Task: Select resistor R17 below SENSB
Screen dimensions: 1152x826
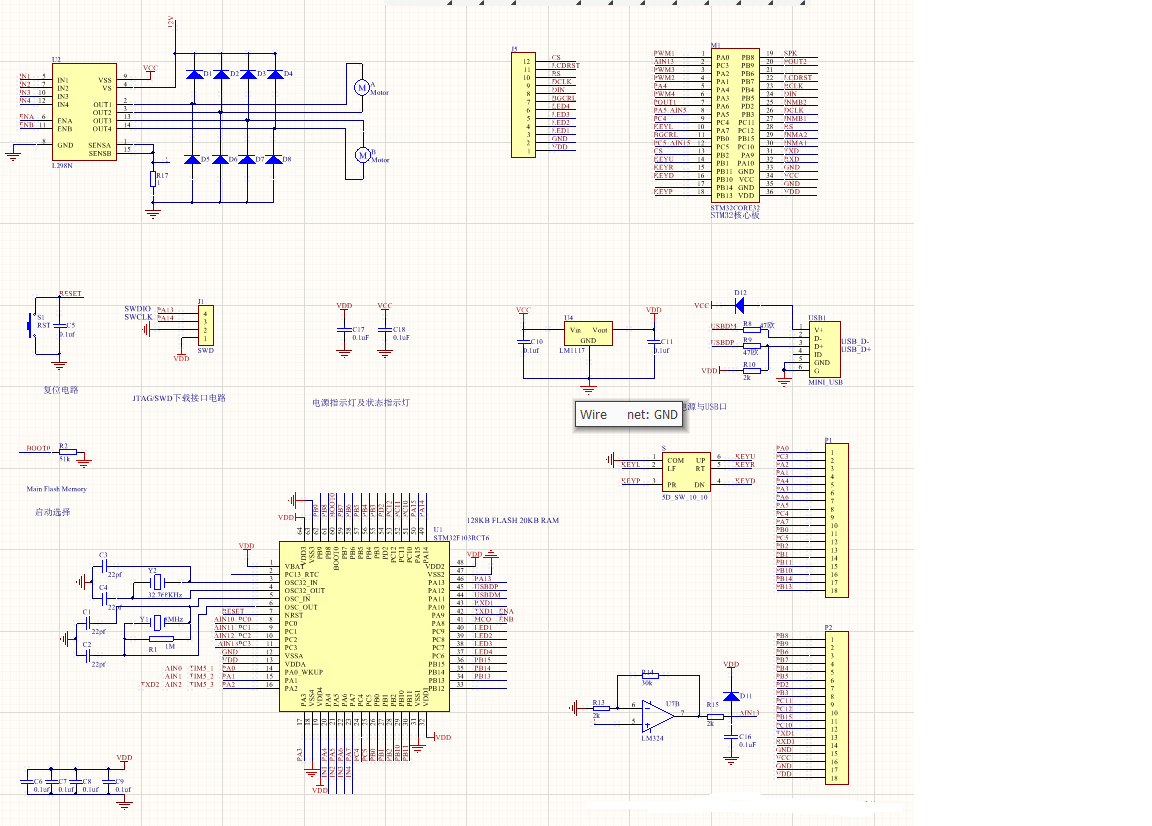Action: [x=153, y=179]
